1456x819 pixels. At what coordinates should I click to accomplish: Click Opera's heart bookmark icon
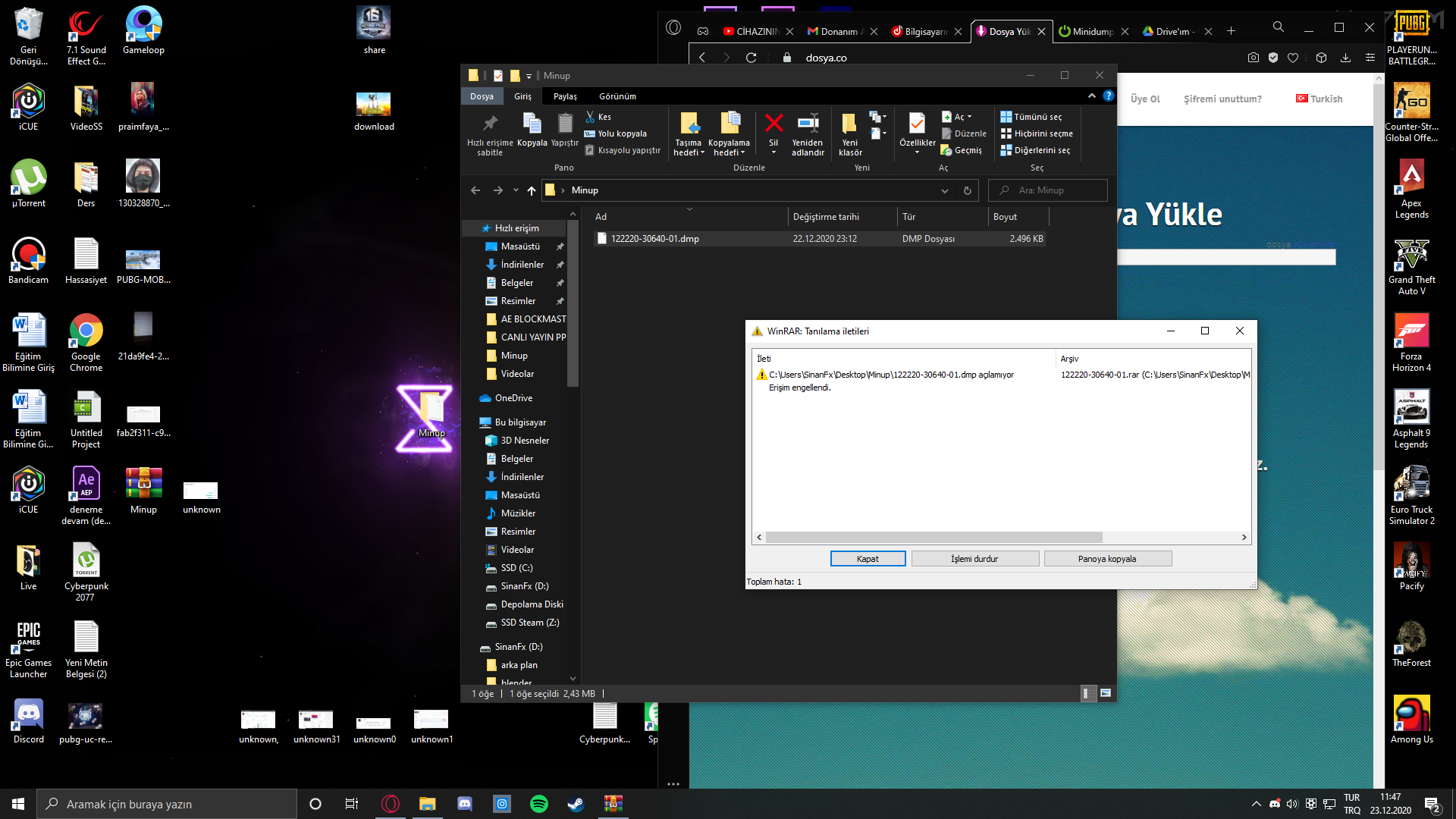(x=1293, y=58)
